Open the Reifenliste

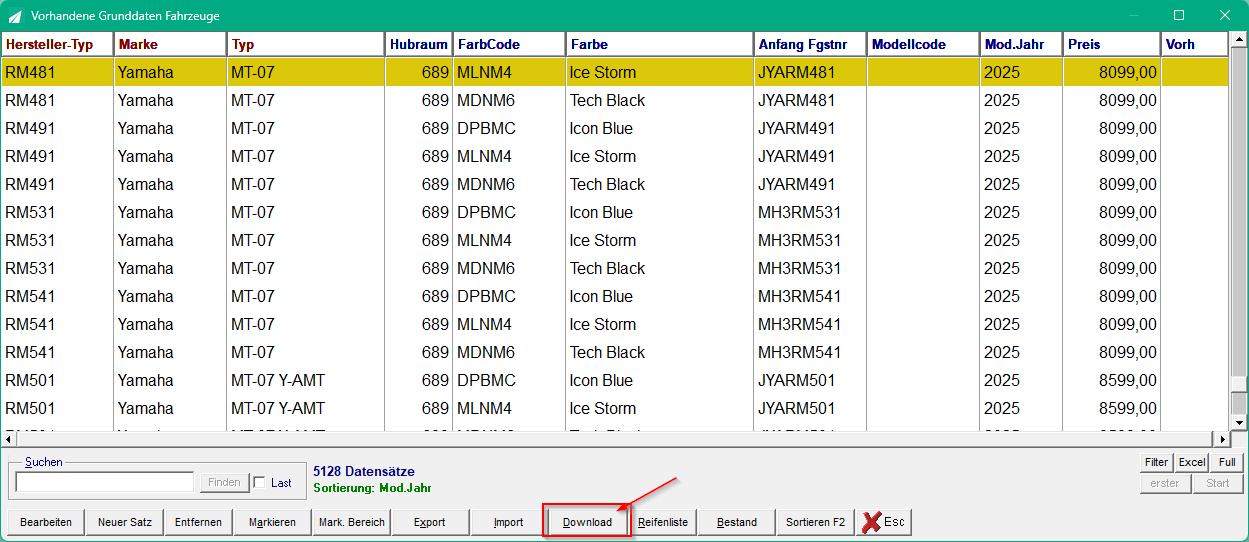(663, 522)
